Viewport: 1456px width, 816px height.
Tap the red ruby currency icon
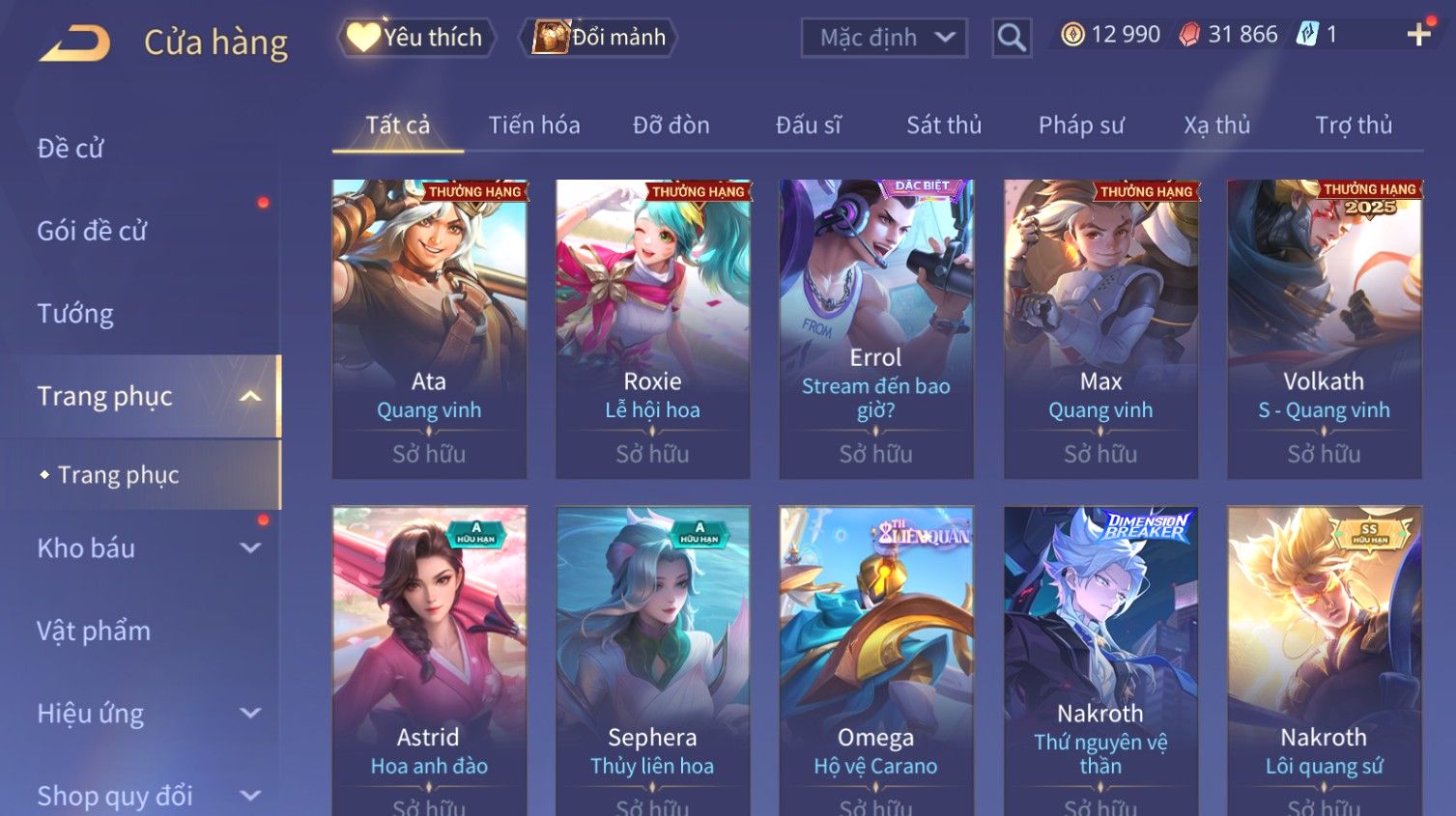pyautogui.click(x=1189, y=35)
